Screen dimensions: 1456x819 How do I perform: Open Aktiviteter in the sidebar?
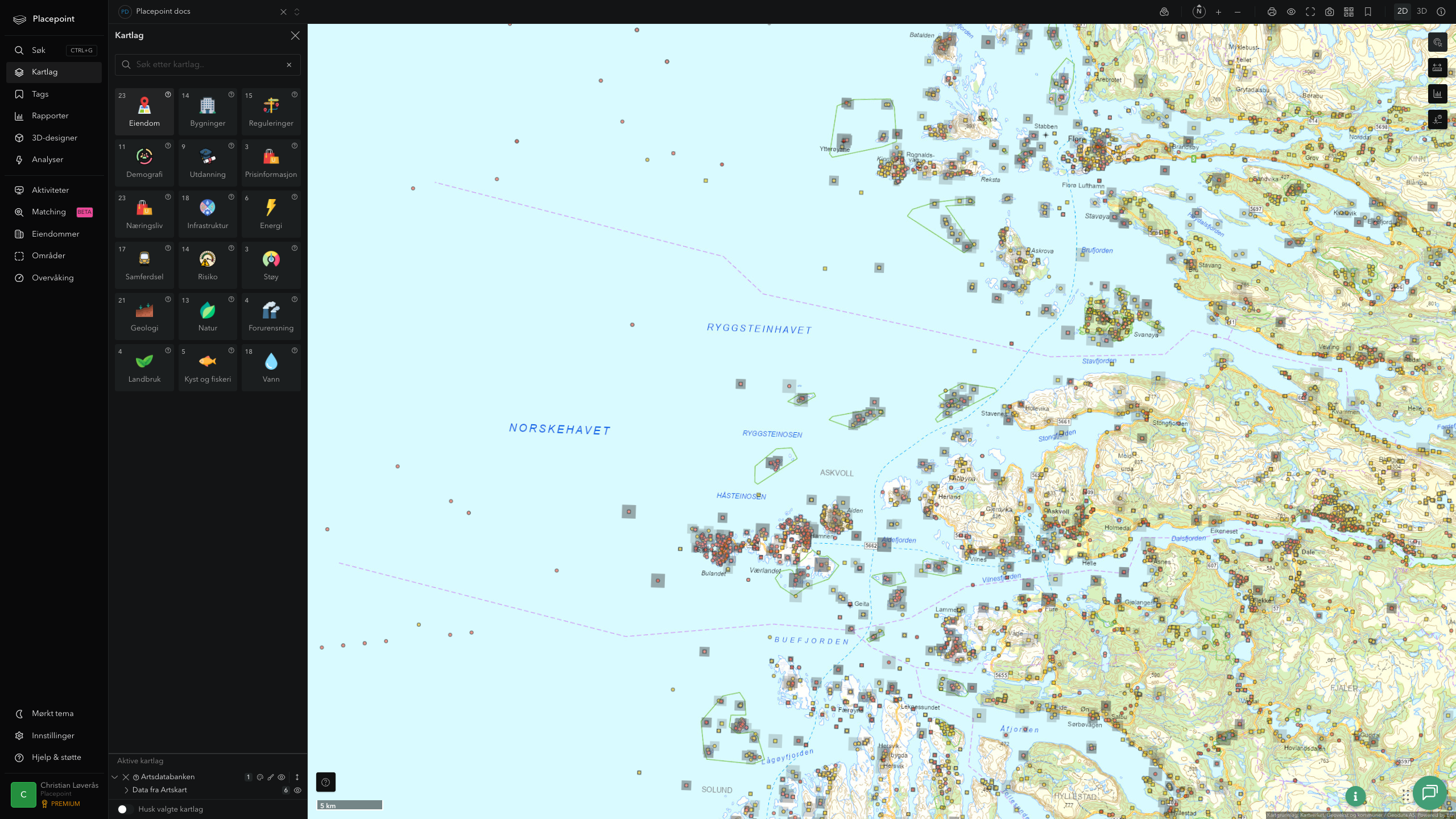pyautogui.click(x=54, y=190)
